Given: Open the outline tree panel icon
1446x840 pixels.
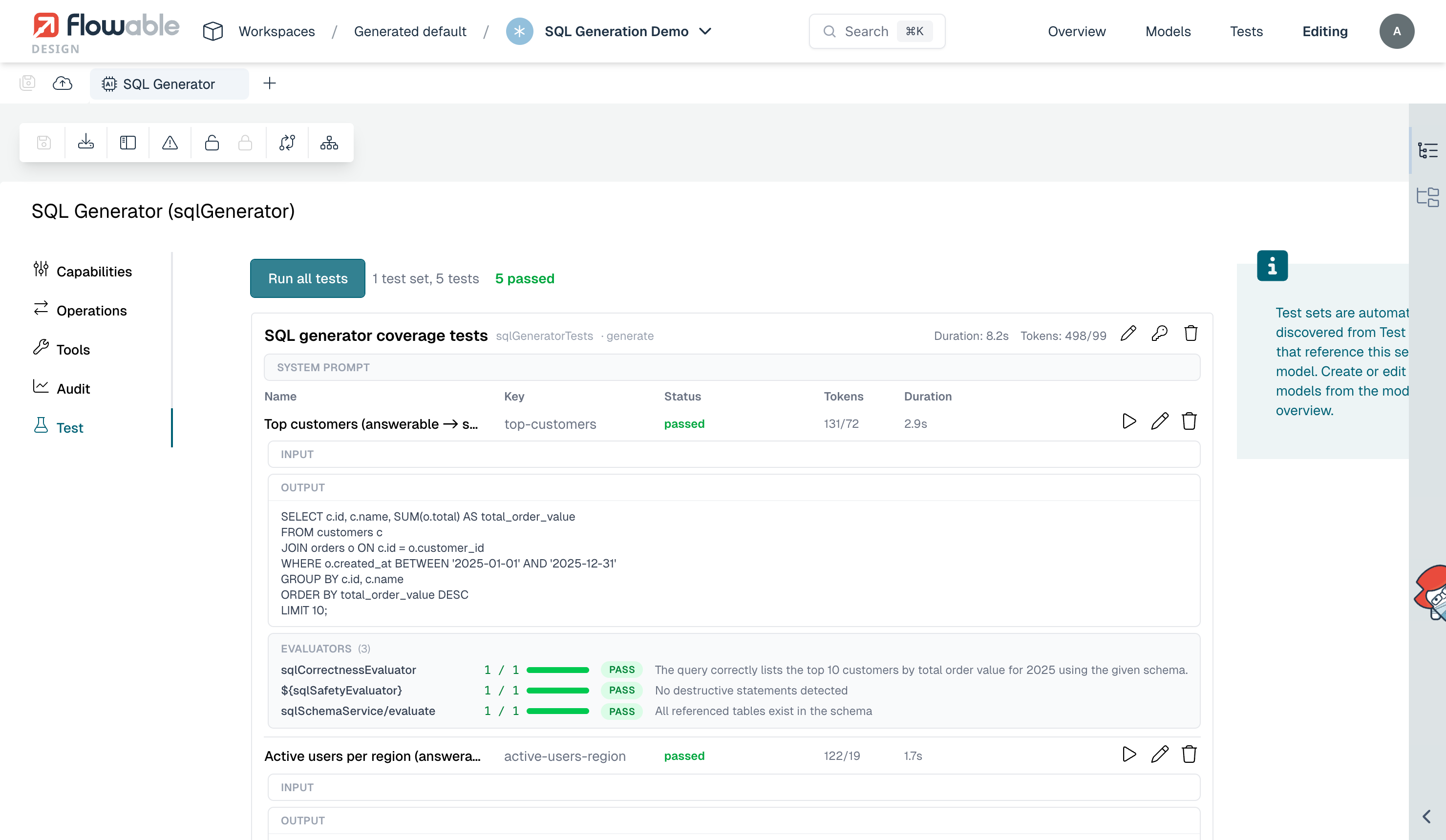Looking at the screenshot, I should tap(1427, 150).
